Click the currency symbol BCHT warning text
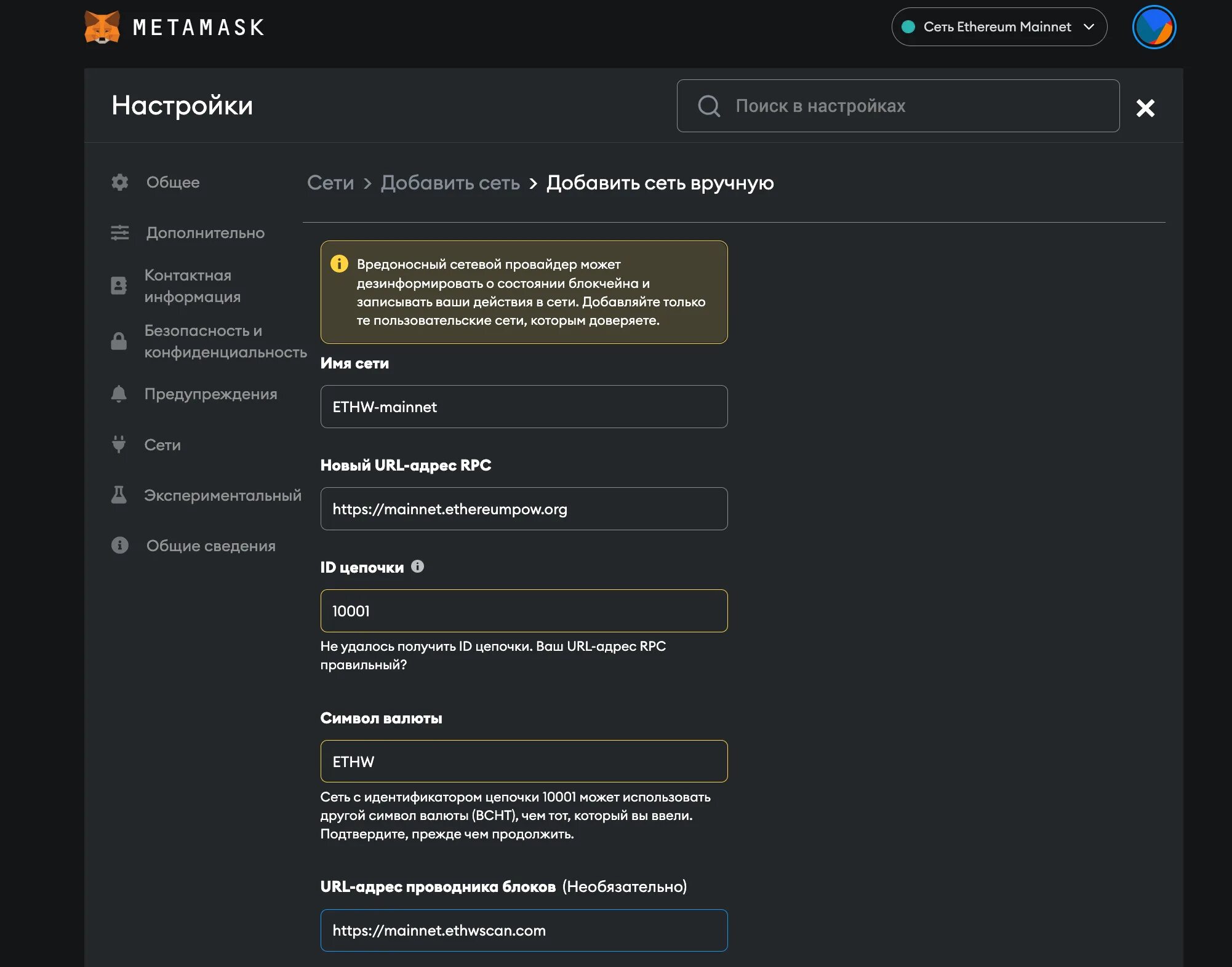This screenshot has height=967, width=1232. tap(515, 815)
